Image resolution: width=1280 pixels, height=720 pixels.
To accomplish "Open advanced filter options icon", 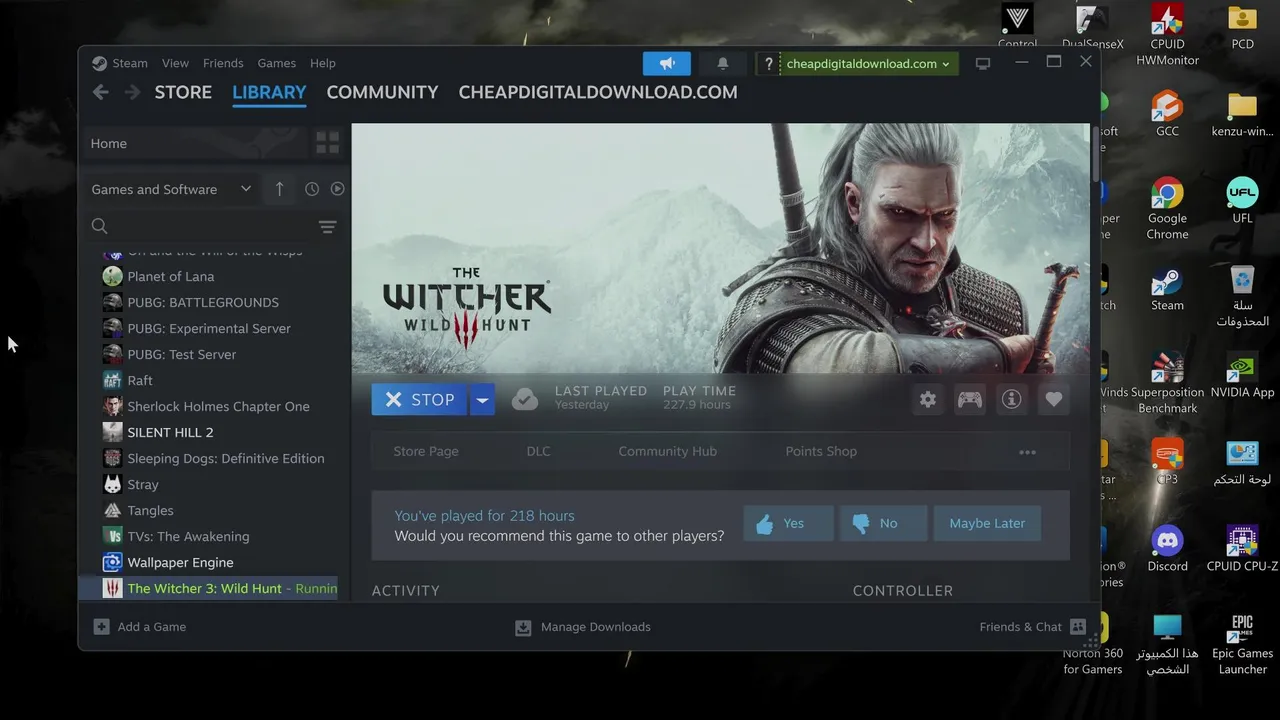I will pos(327,227).
